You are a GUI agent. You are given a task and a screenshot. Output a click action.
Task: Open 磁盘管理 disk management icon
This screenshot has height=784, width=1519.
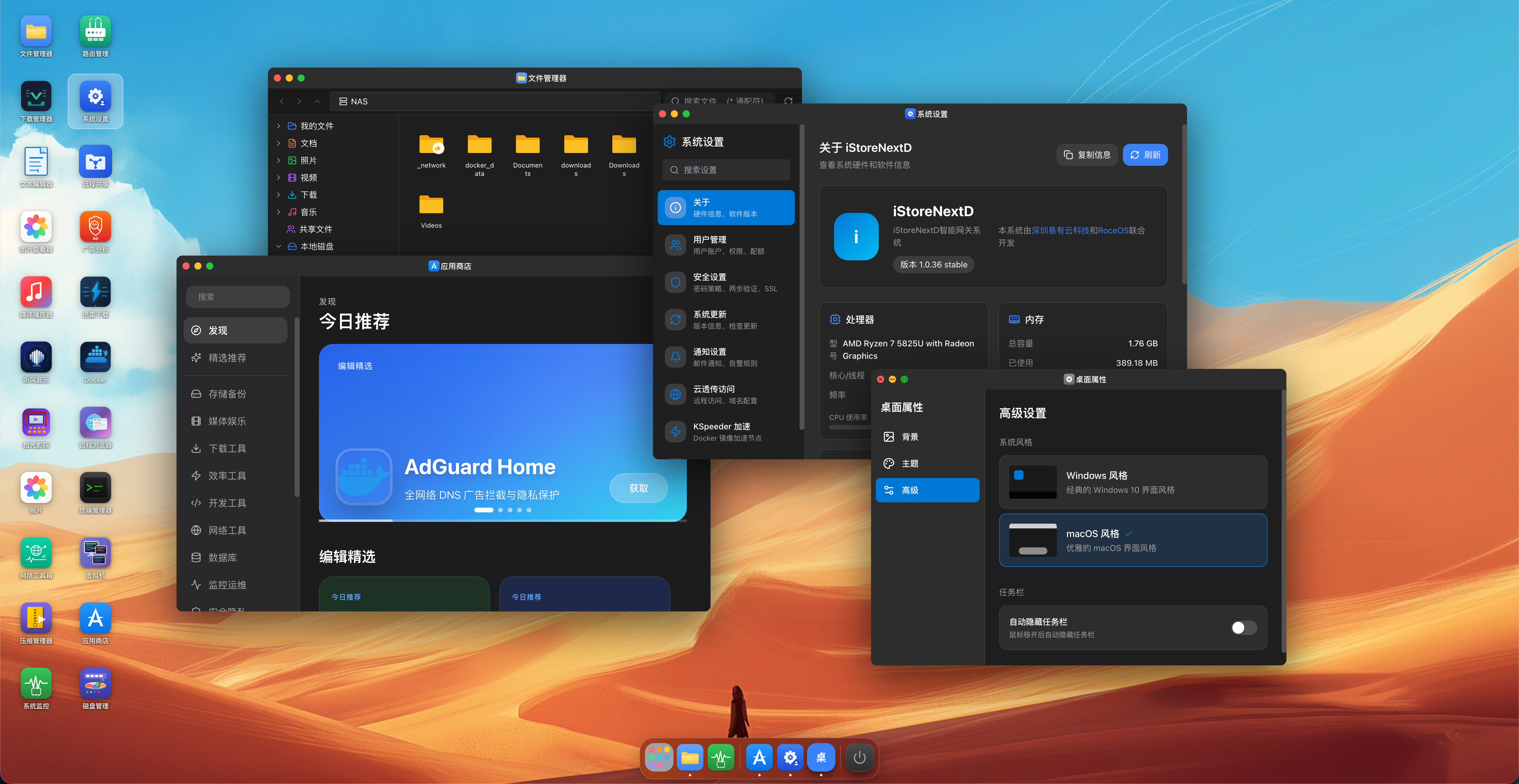95,683
